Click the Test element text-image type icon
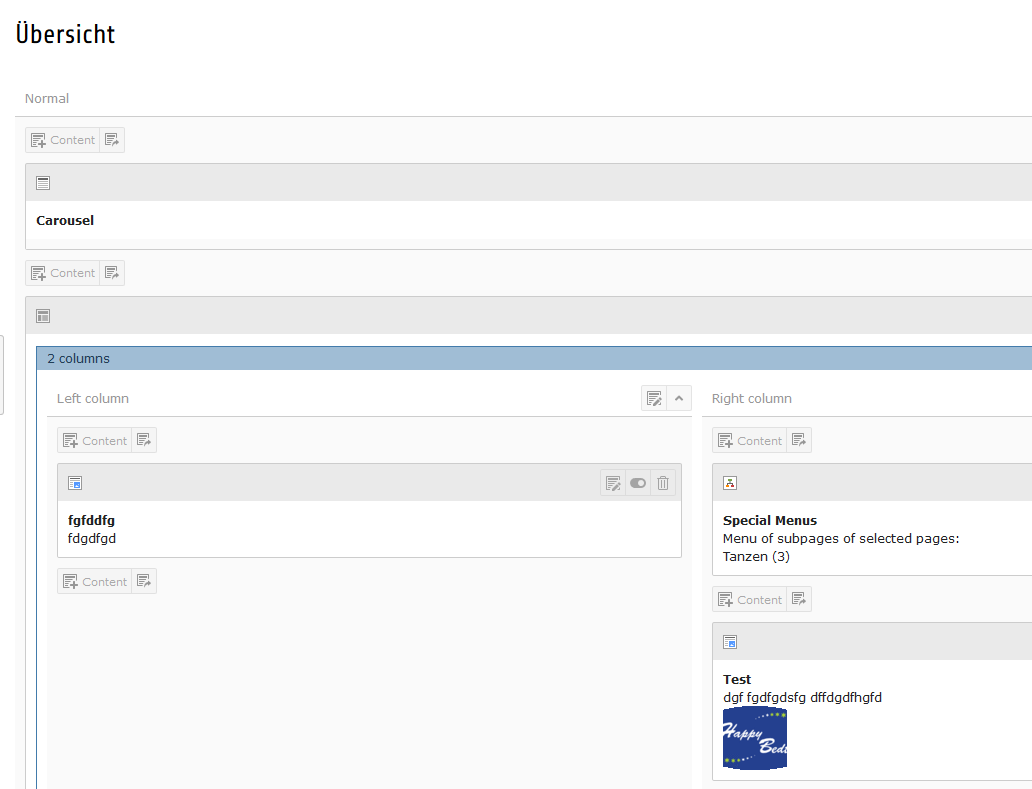The width and height of the screenshot is (1032, 789). 730,642
